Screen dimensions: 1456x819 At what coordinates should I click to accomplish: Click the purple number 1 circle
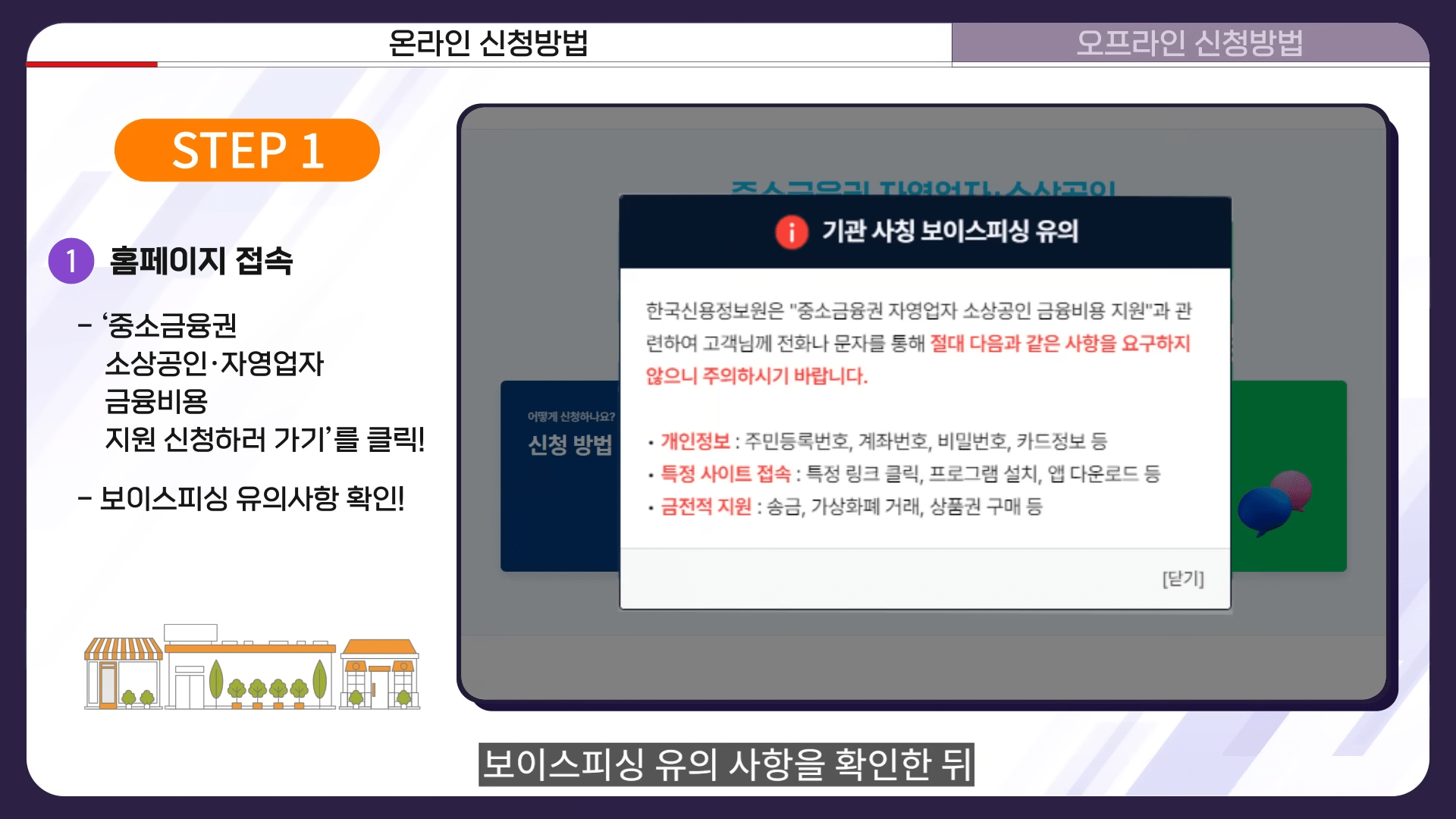[71, 262]
